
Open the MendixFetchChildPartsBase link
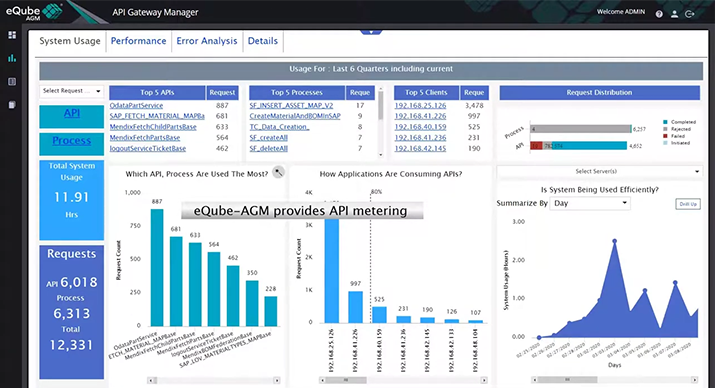pyautogui.click(x=153, y=127)
